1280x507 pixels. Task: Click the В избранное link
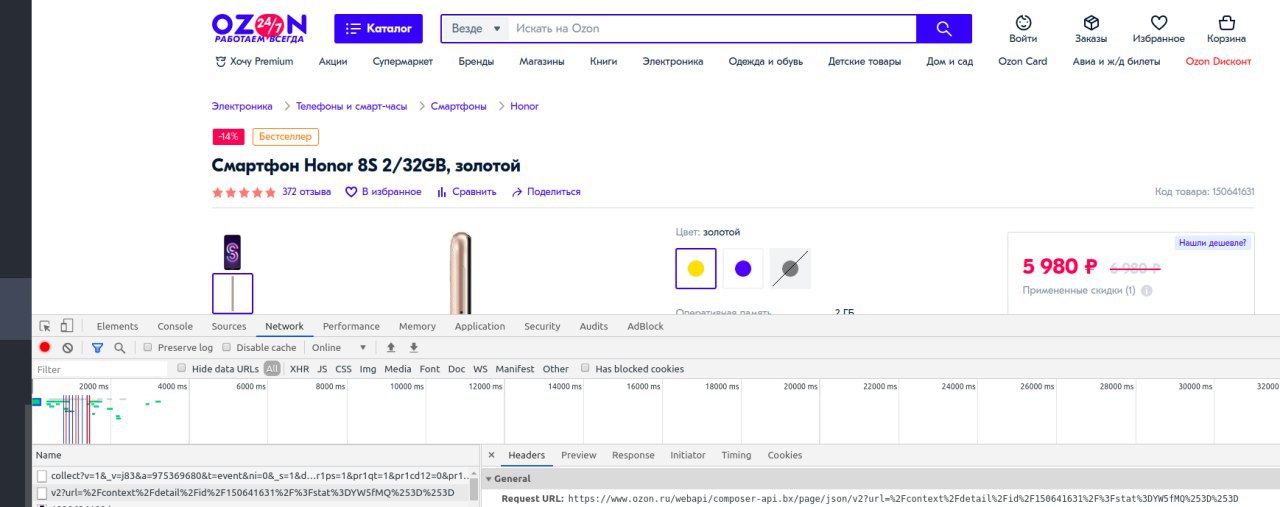(383, 192)
